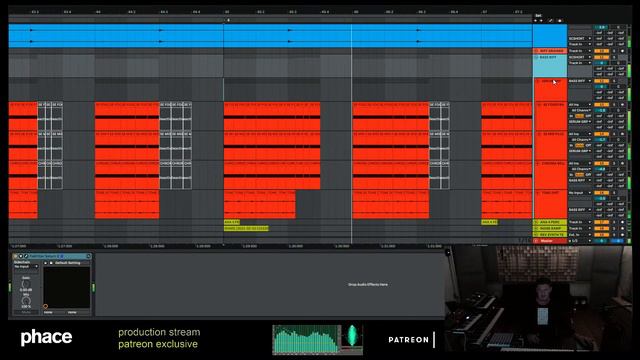This screenshot has height=360, width=640.
Task: Select the long yellow clip on the NOISE RAMP track
Action: (246, 228)
